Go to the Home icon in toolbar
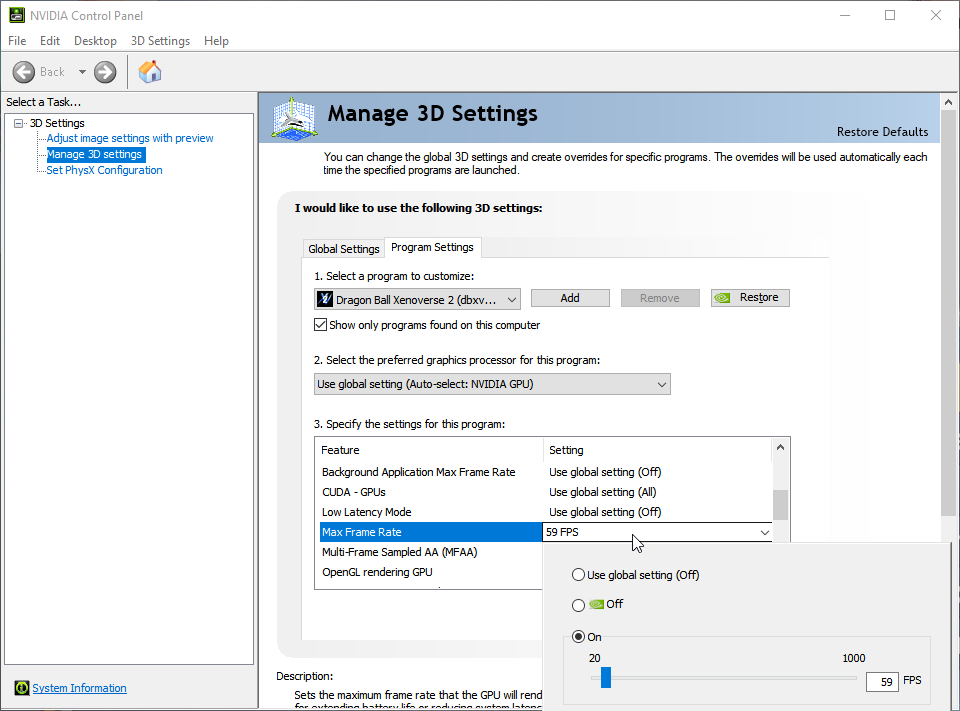This screenshot has width=960, height=711. 149,72
